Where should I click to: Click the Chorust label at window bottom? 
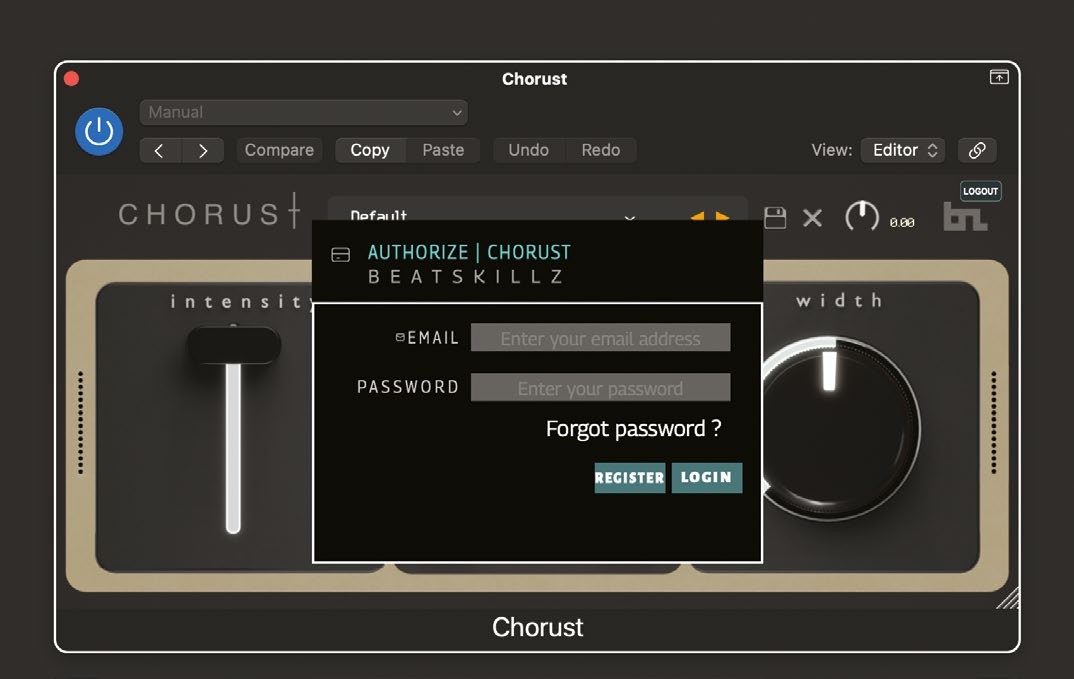pyautogui.click(x=538, y=627)
